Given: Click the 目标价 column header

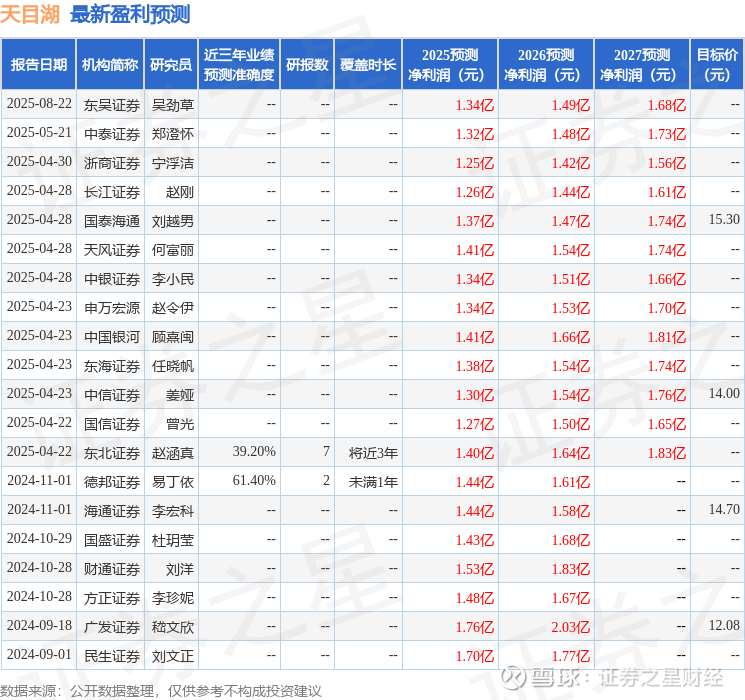Looking at the screenshot, I should coord(717,65).
